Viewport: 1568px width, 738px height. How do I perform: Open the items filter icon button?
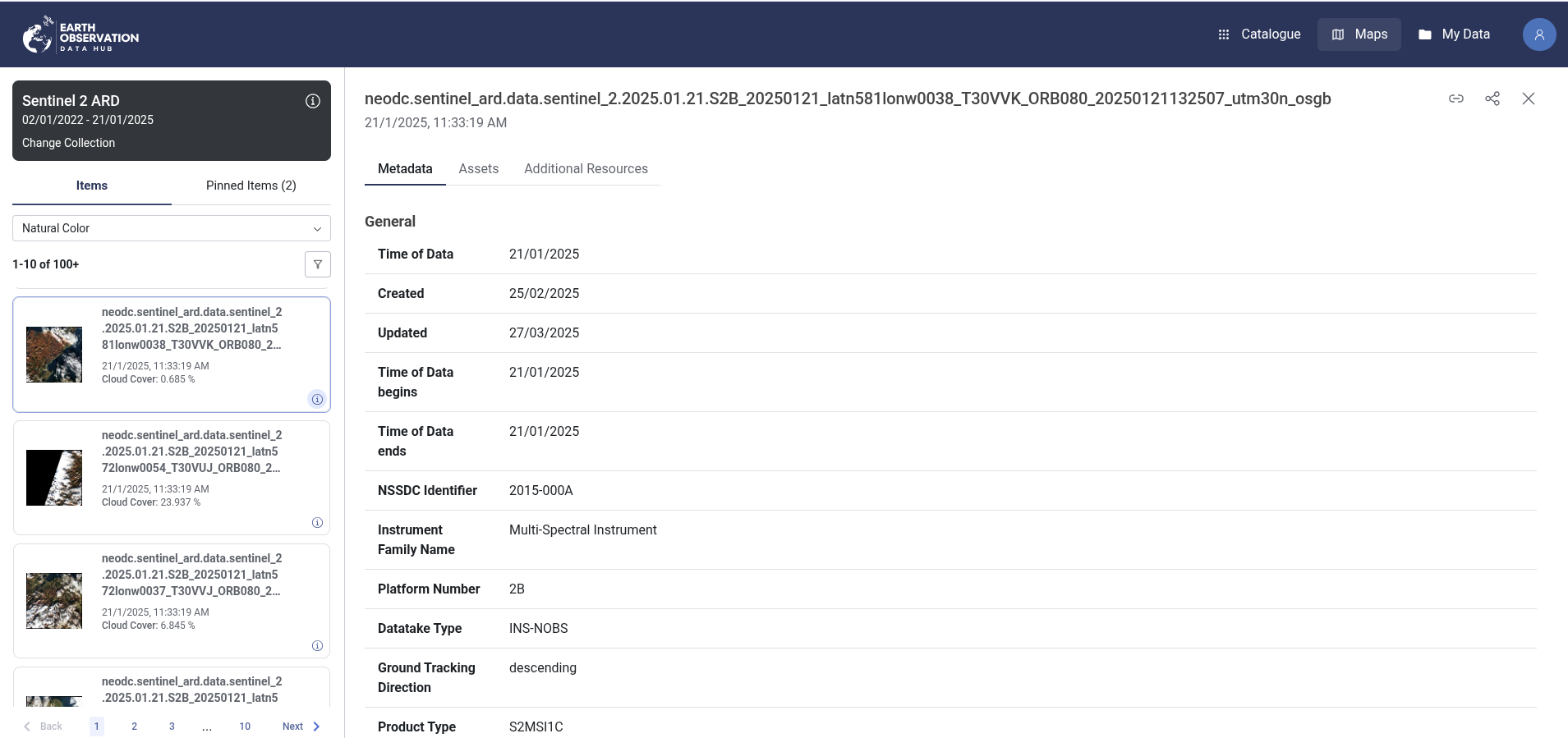point(317,264)
